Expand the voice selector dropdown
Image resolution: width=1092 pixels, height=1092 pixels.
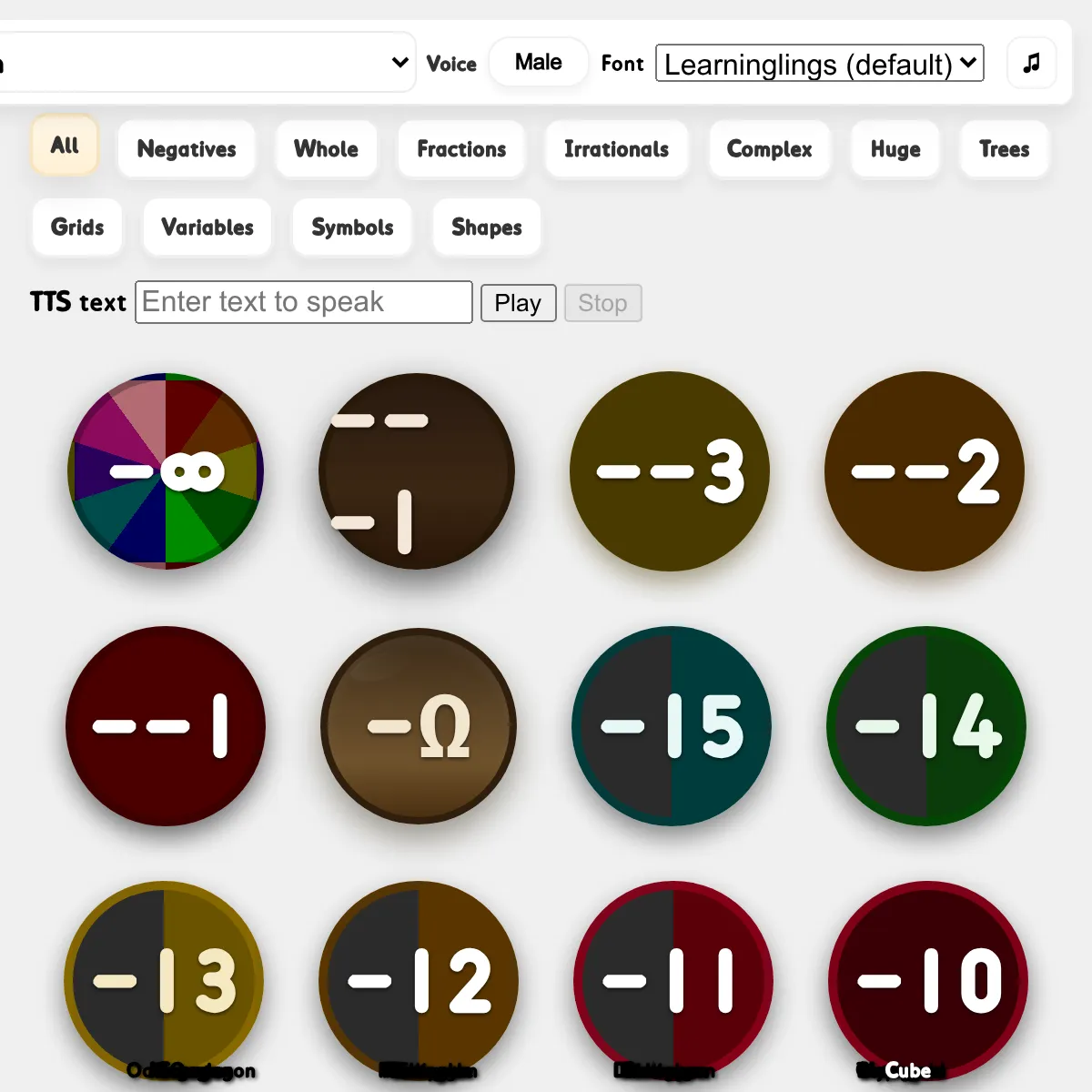209,62
